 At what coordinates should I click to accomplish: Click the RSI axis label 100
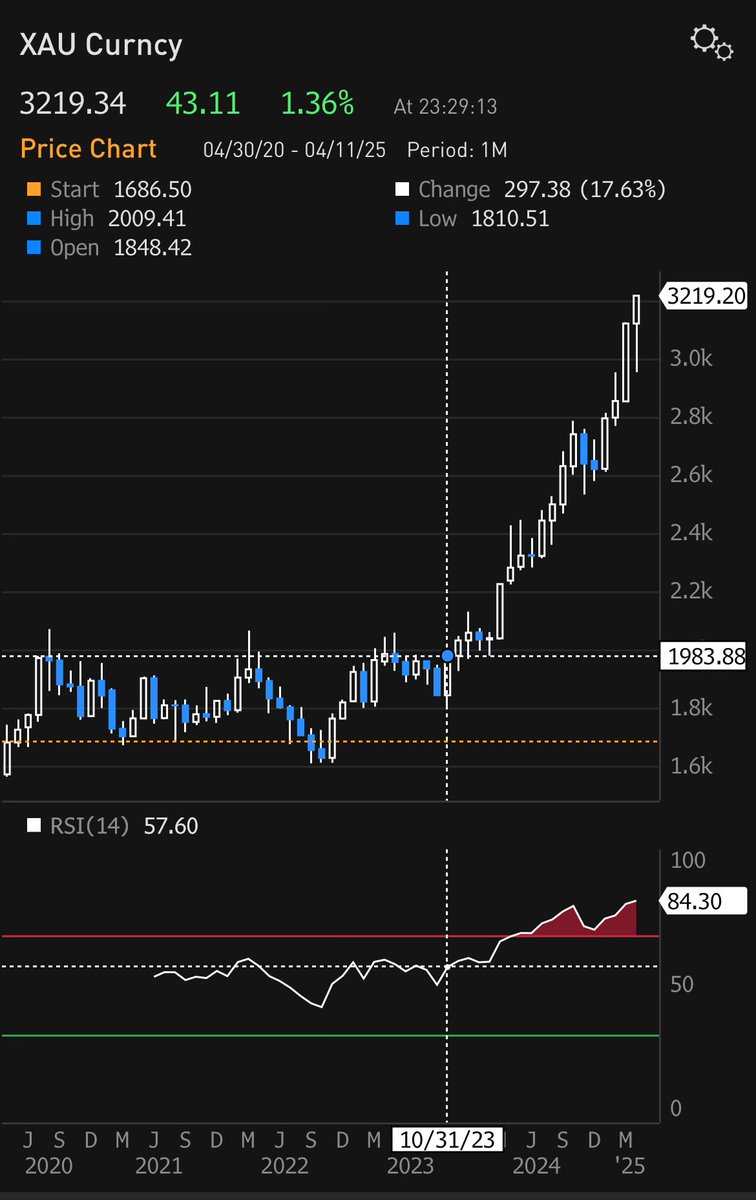(688, 860)
